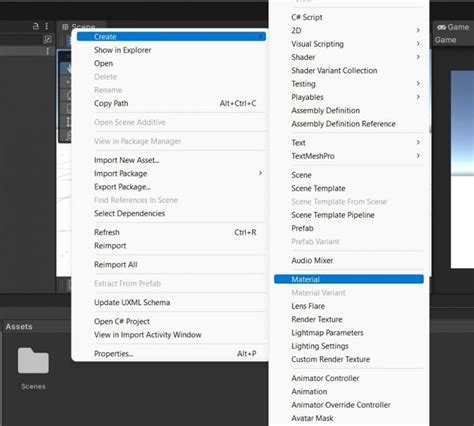Choose Reimport All
The height and width of the screenshot is (426, 474).
pyautogui.click(x=171, y=265)
